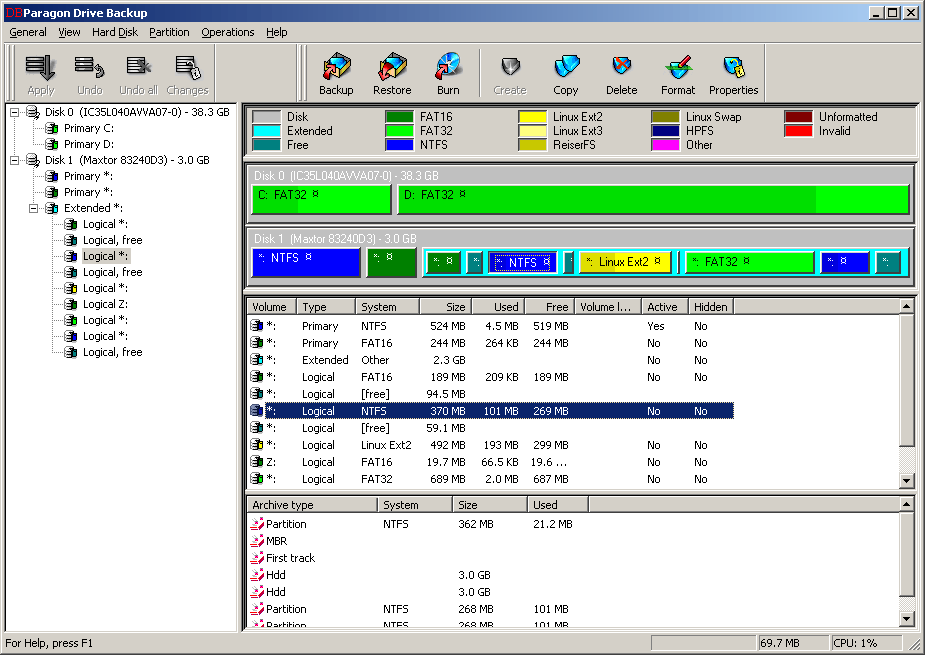
Task: Click the Delete partition icon
Action: (x=621, y=74)
